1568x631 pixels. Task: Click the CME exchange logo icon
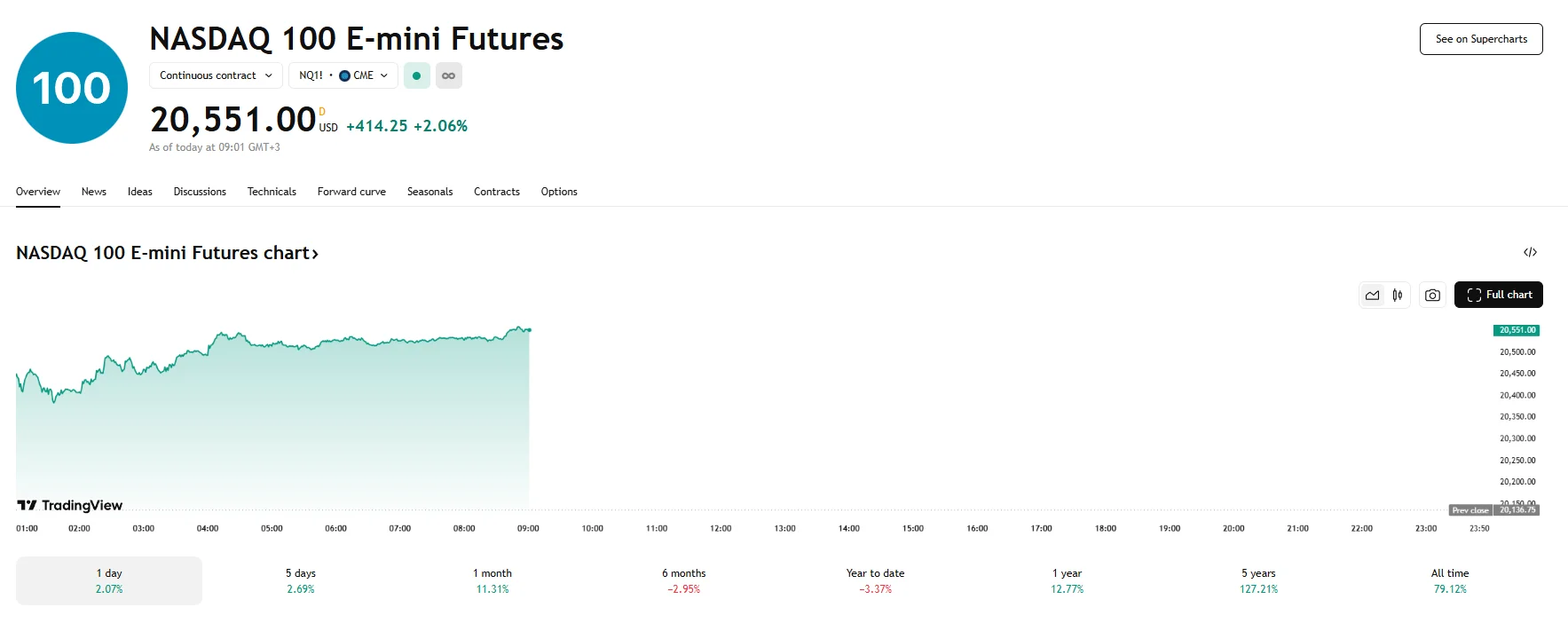pyautogui.click(x=346, y=75)
